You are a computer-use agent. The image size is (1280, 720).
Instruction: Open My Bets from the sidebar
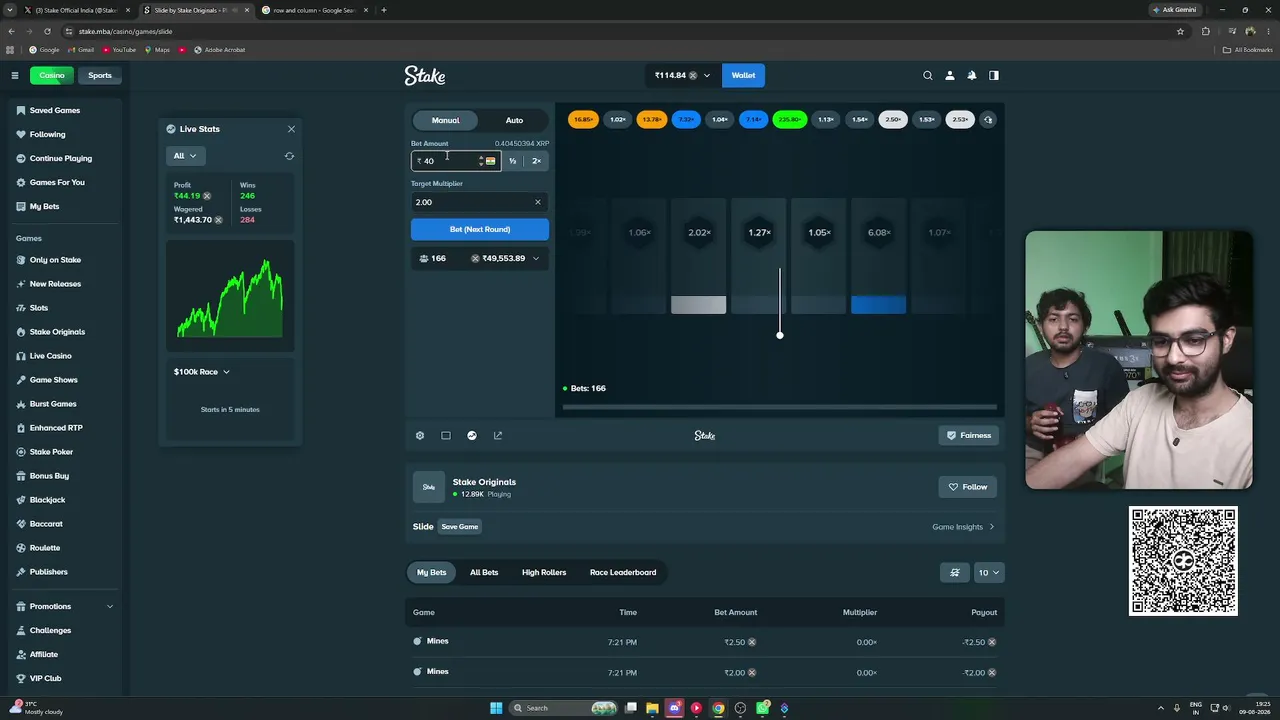(44, 206)
